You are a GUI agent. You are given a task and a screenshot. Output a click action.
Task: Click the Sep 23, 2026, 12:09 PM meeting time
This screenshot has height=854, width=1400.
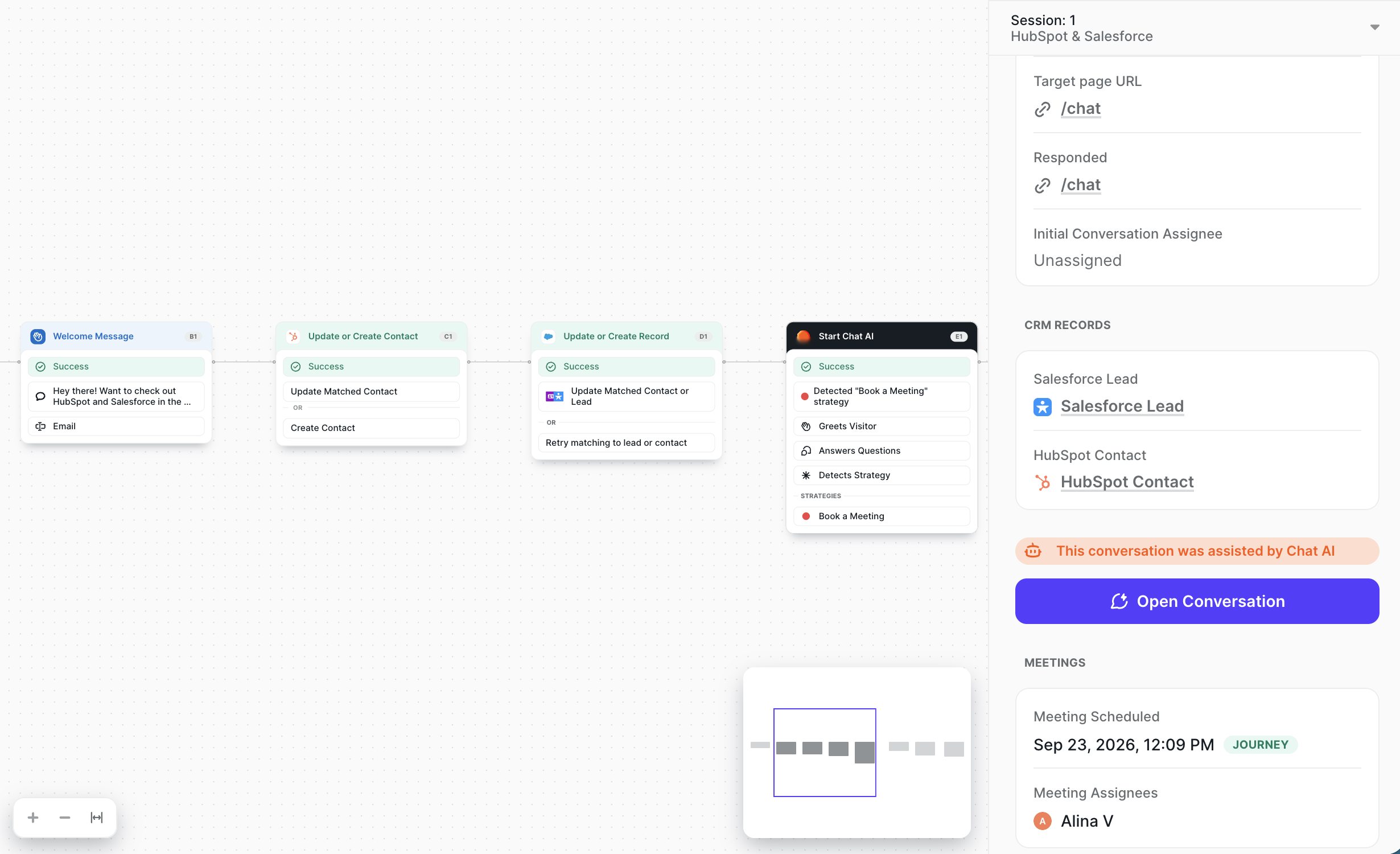click(1124, 745)
